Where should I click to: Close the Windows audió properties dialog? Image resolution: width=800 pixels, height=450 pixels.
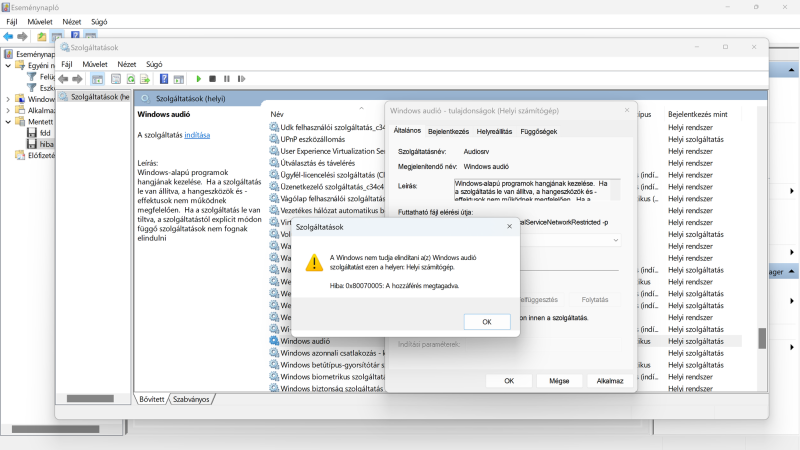(x=627, y=110)
